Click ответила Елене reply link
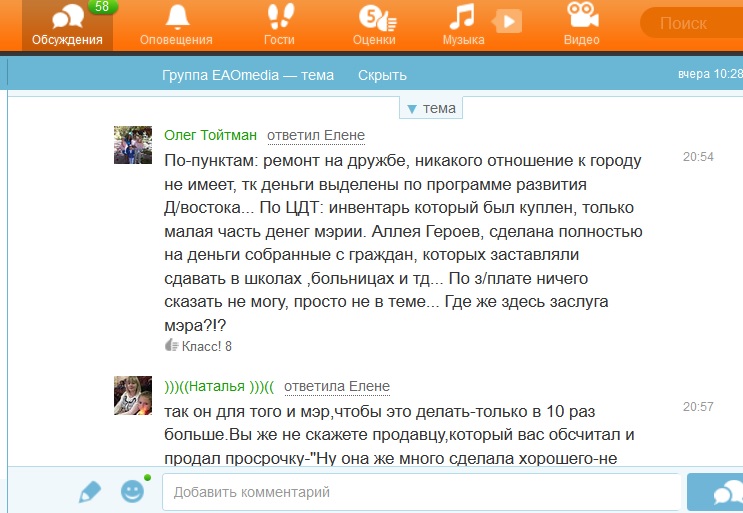The width and height of the screenshot is (743, 513). [x=337, y=387]
